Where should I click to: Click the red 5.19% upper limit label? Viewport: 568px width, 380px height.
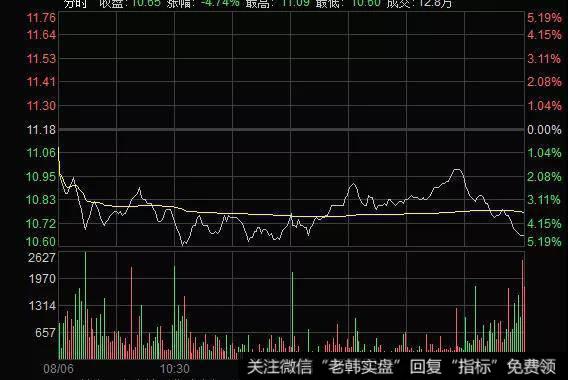click(x=544, y=17)
